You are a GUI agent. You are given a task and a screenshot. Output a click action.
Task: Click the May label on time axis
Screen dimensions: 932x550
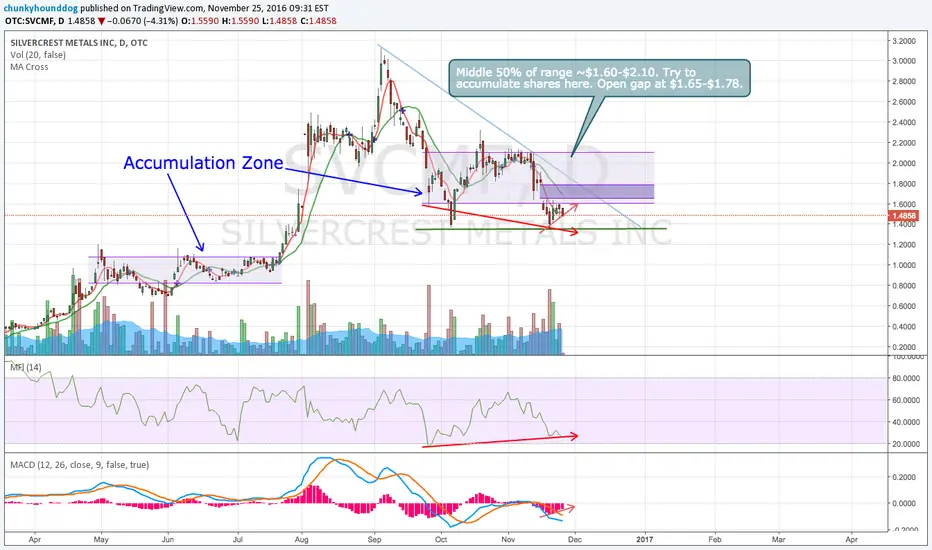tap(101, 540)
